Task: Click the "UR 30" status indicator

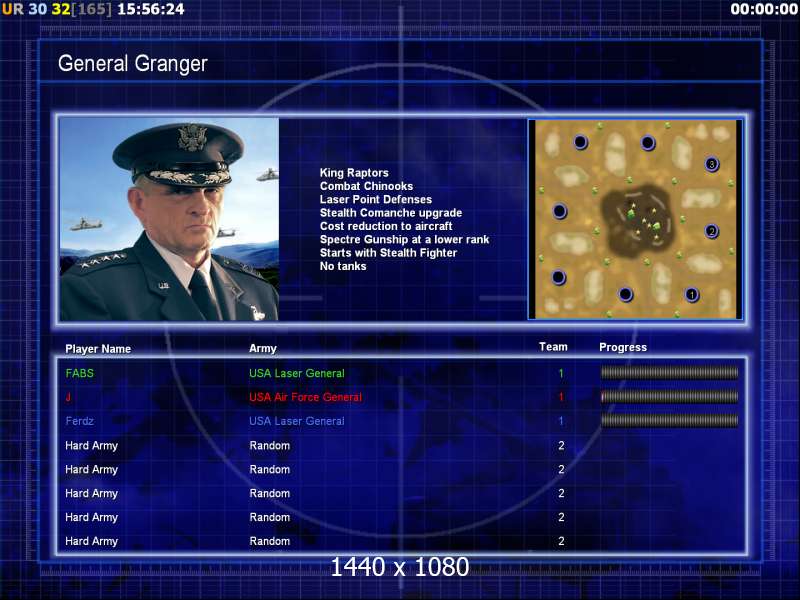Action: pyautogui.click(x=24, y=9)
